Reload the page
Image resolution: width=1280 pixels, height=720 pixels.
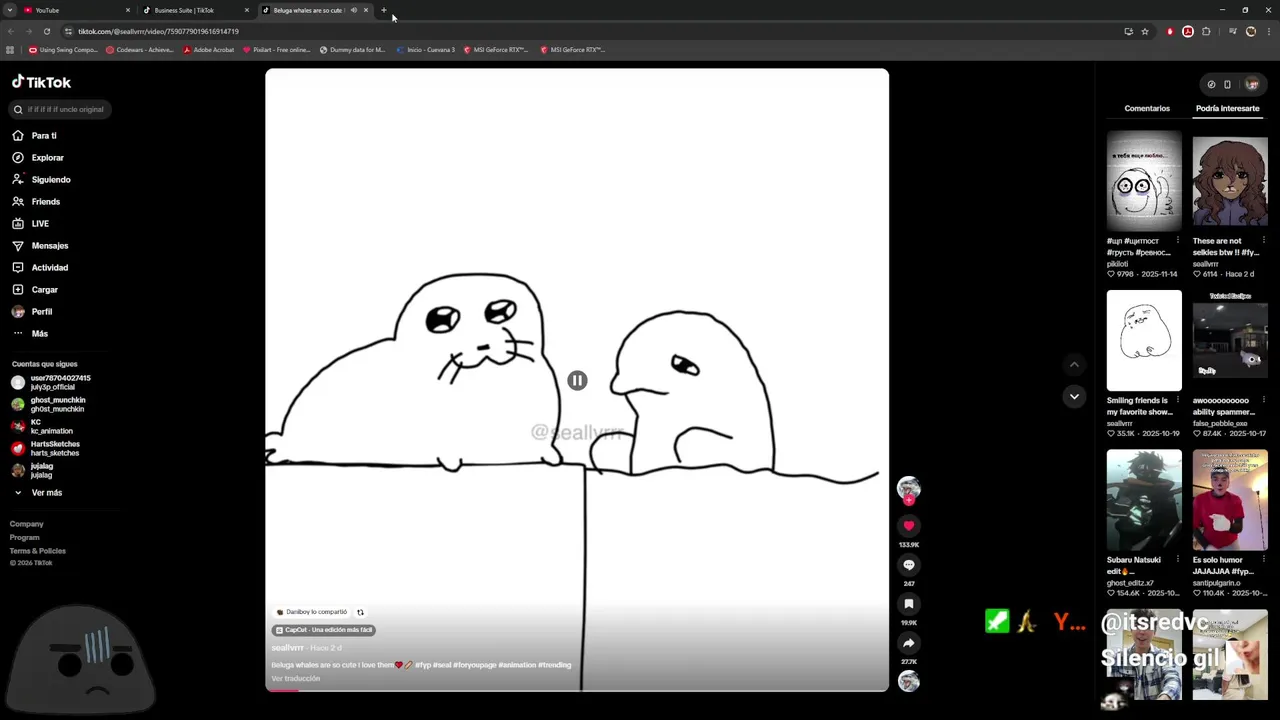[46, 31]
